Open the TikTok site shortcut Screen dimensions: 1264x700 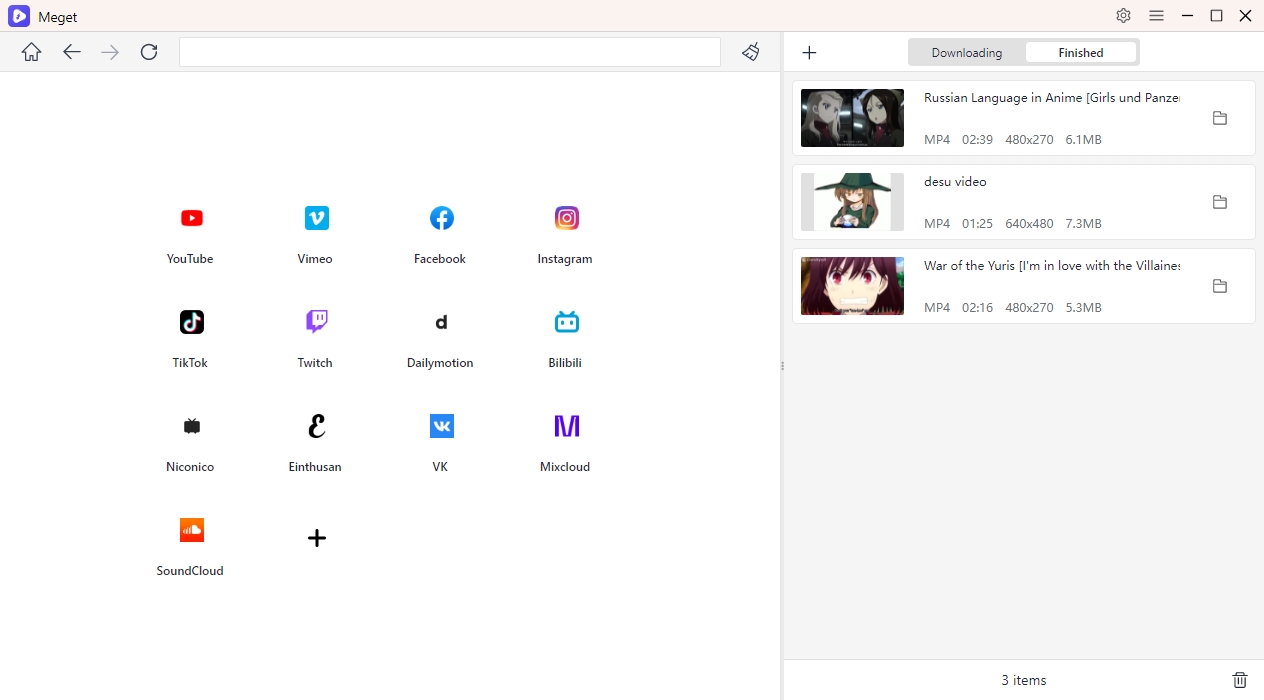(x=191, y=322)
